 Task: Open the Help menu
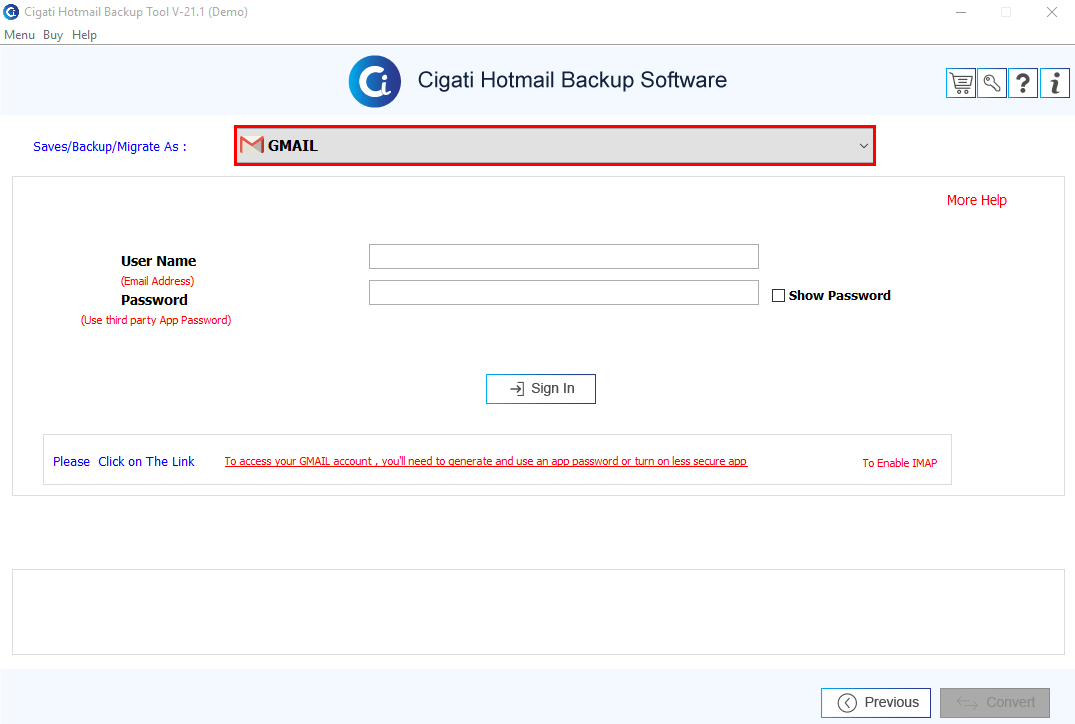84,35
